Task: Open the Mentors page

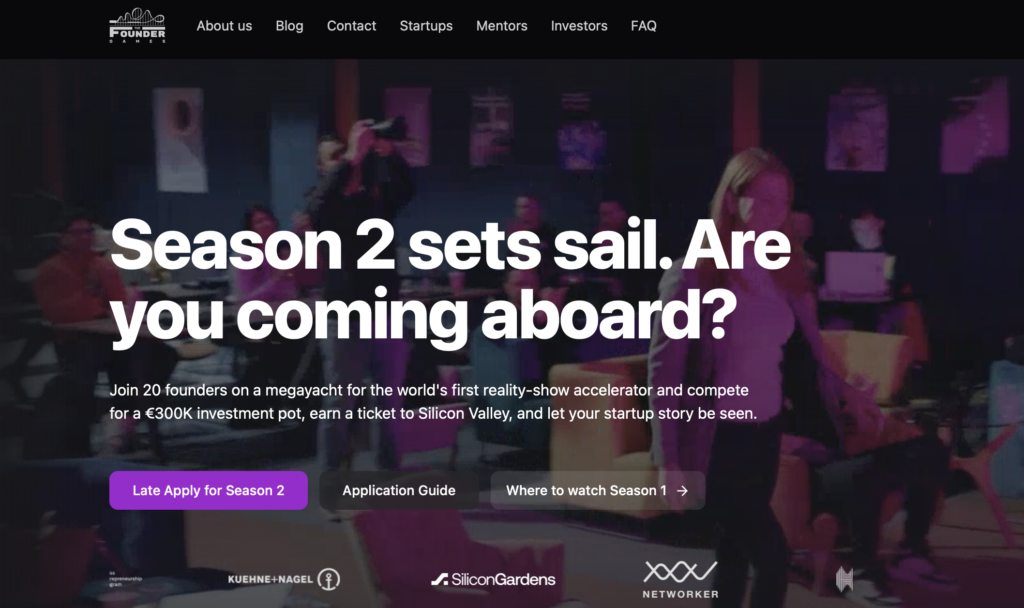Action: tap(502, 26)
